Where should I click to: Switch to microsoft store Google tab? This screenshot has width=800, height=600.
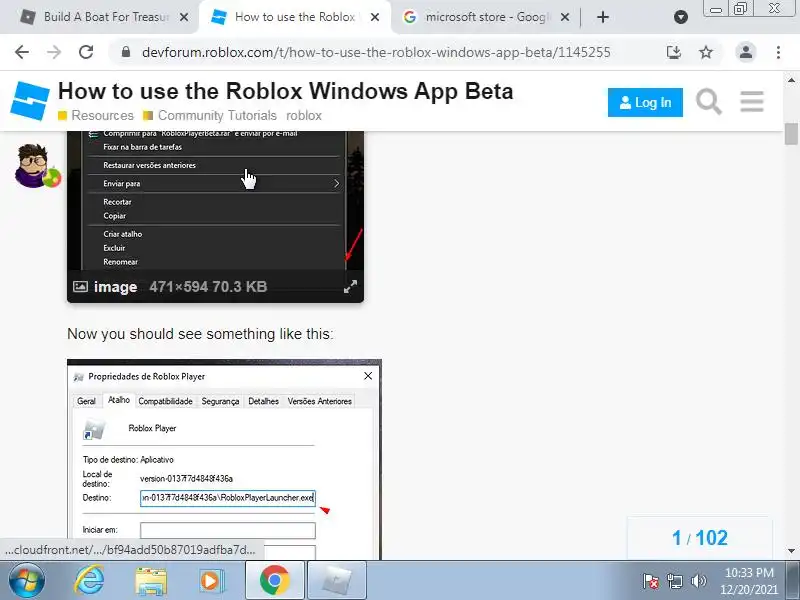point(485,17)
